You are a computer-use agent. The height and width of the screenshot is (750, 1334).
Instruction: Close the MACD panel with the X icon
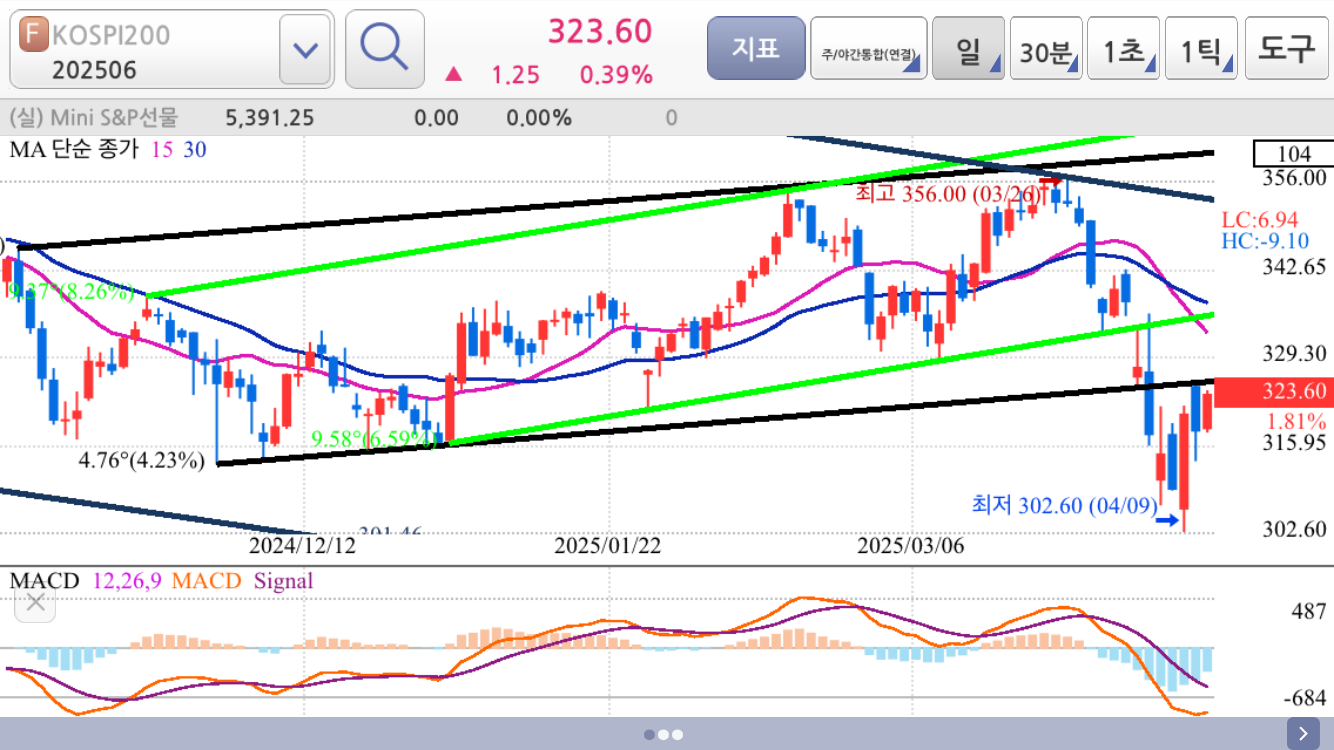point(36,602)
